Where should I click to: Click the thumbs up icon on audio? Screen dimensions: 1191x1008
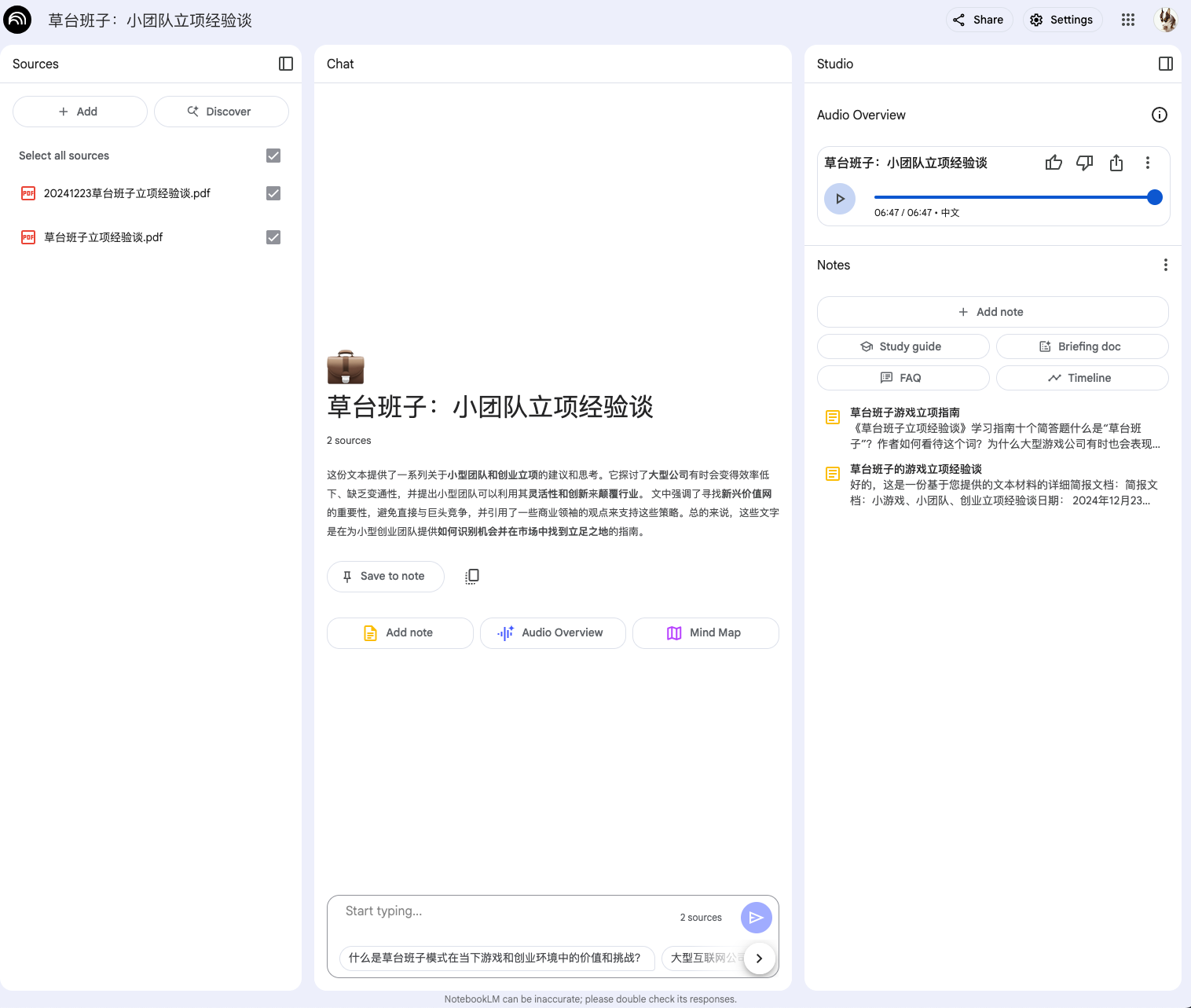[1054, 163]
